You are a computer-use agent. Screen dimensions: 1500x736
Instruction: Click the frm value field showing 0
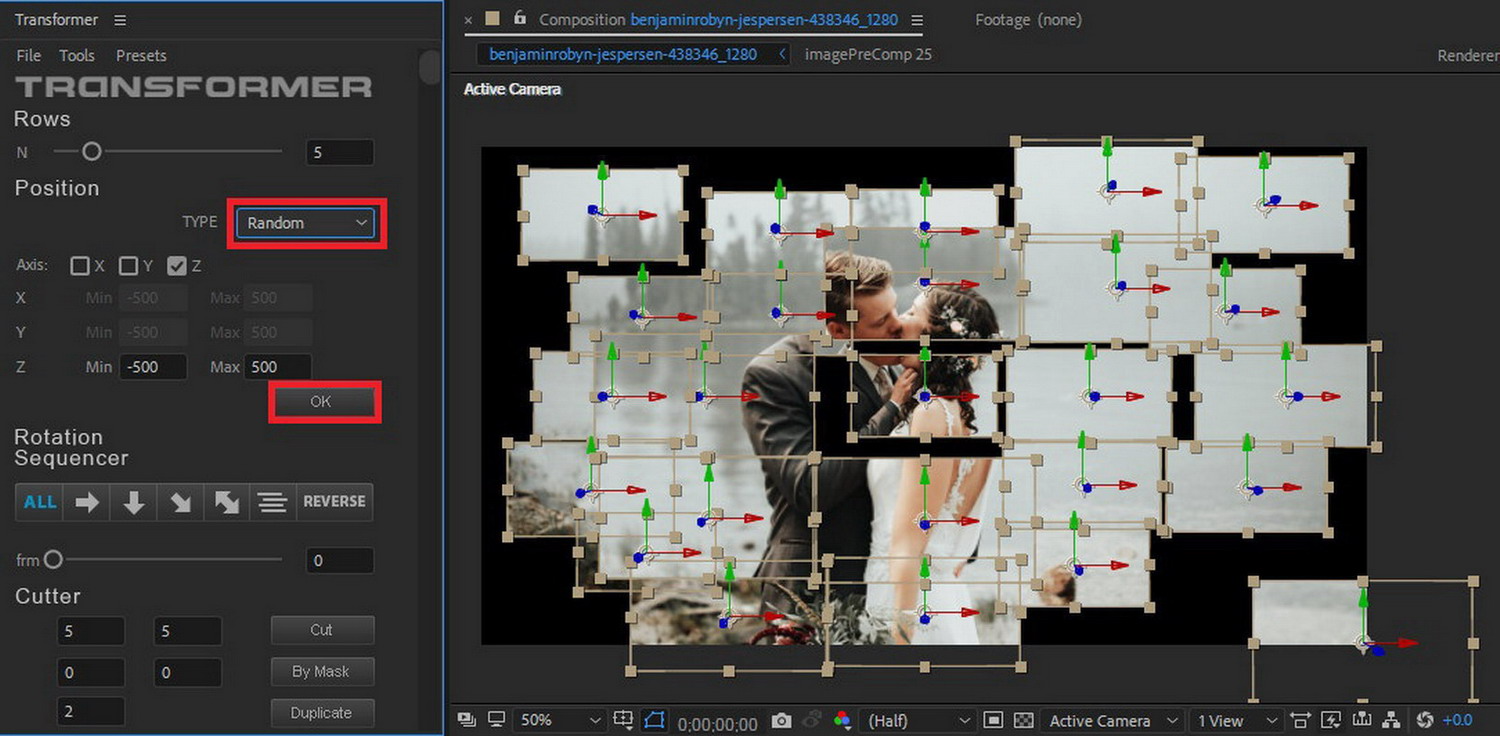(340, 561)
